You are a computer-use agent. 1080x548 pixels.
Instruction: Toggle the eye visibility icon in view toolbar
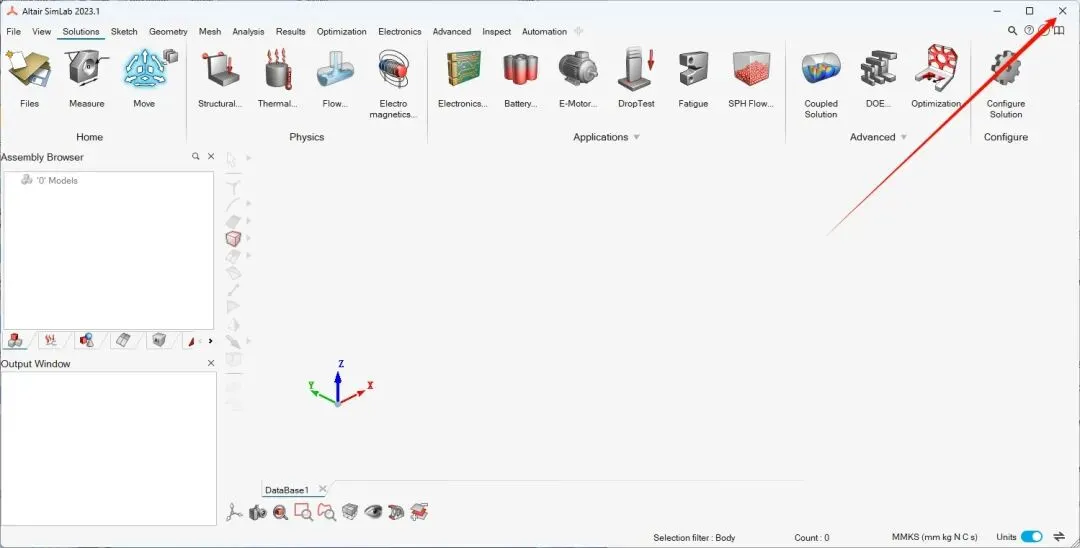[373, 512]
